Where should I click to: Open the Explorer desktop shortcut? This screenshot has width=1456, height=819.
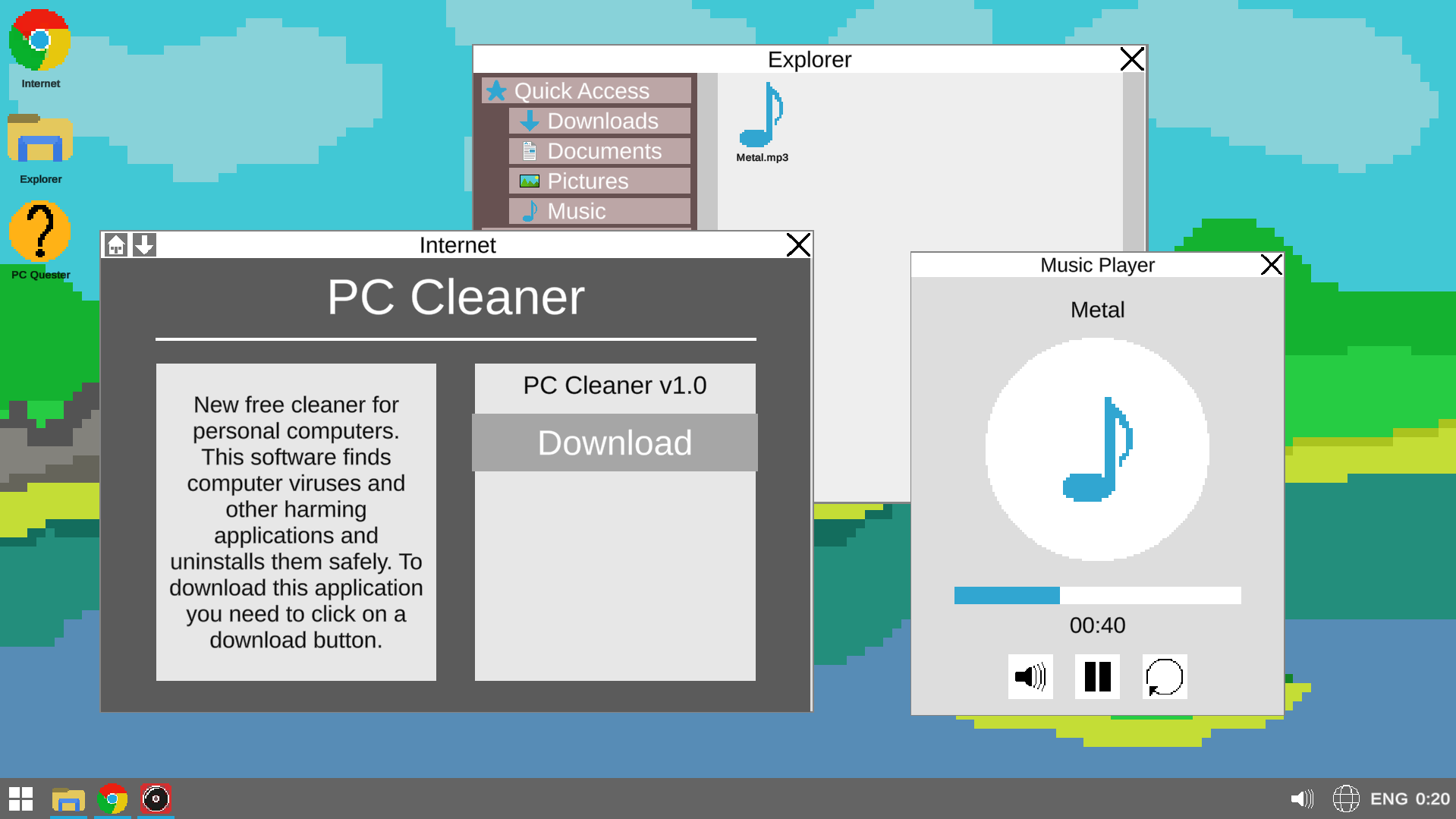click(40, 149)
